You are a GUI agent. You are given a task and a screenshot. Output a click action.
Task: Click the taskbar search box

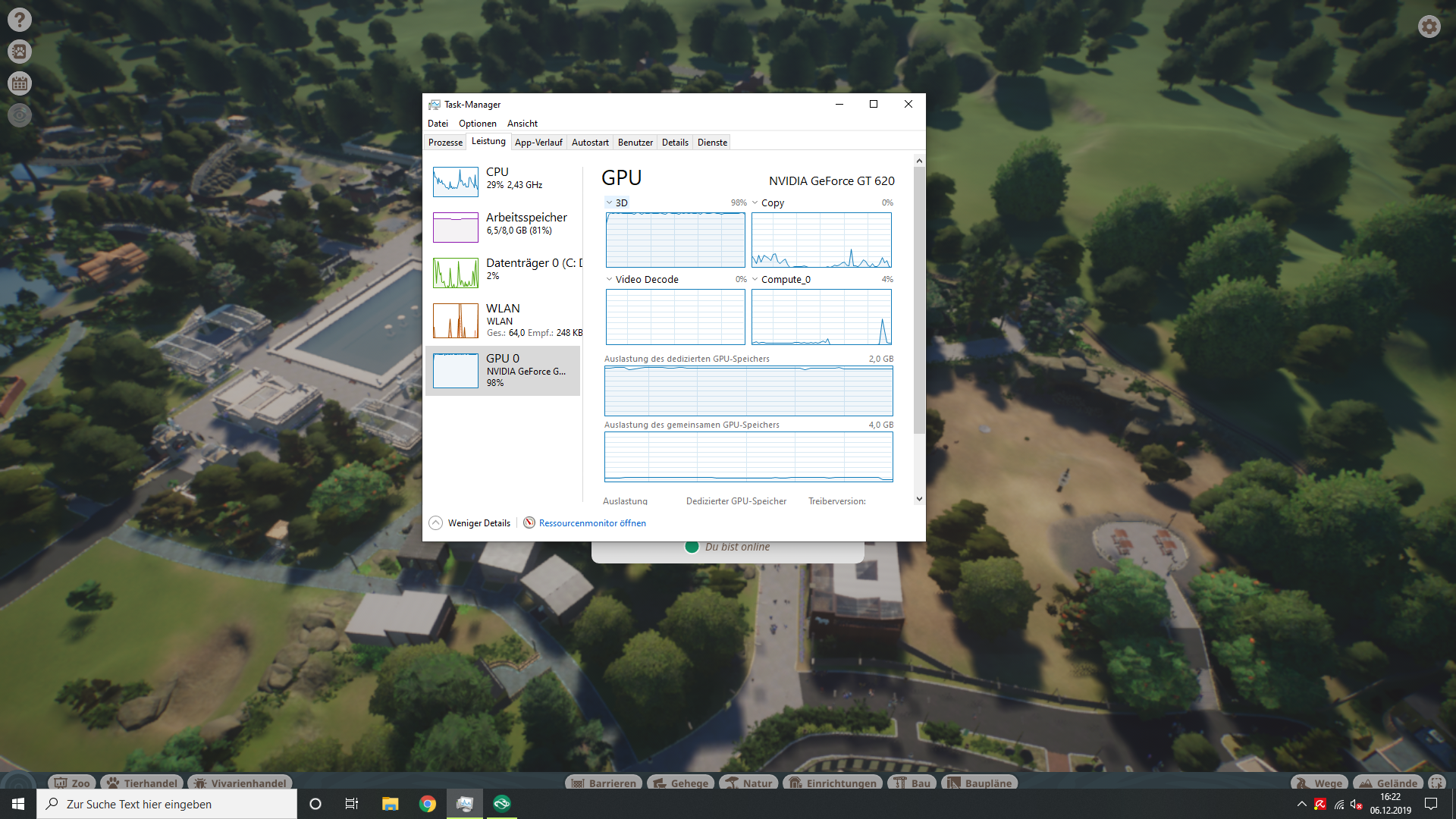coord(167,804)
